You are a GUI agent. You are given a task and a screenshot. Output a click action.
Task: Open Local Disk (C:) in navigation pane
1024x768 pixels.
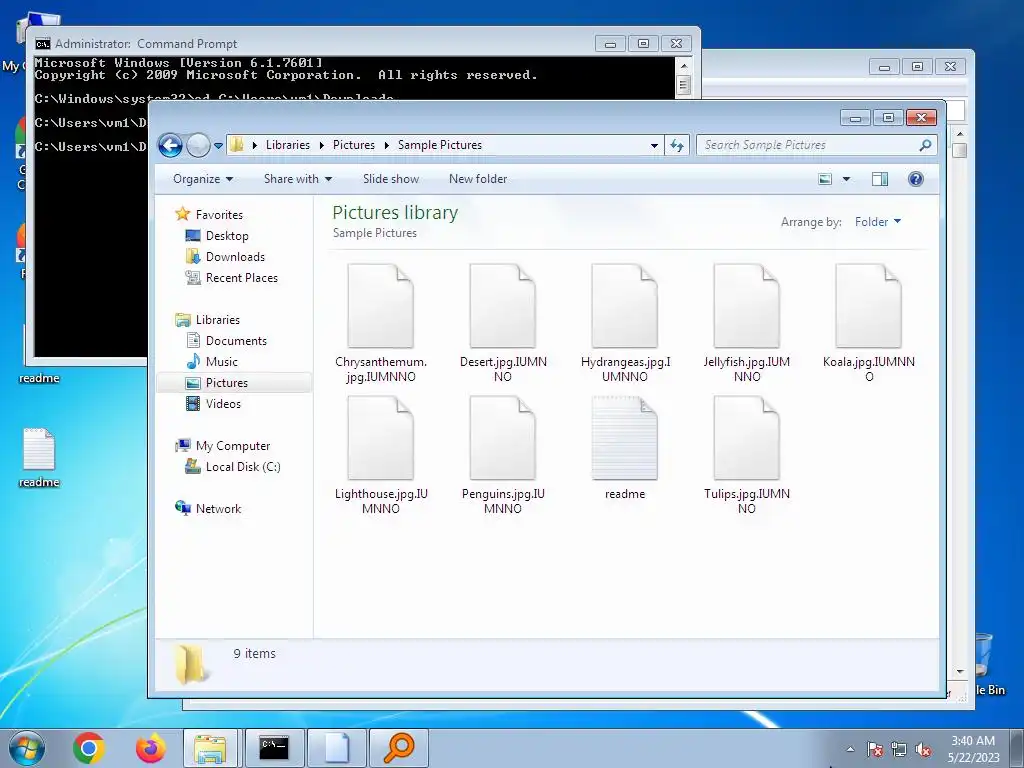[x=242, y=467]
